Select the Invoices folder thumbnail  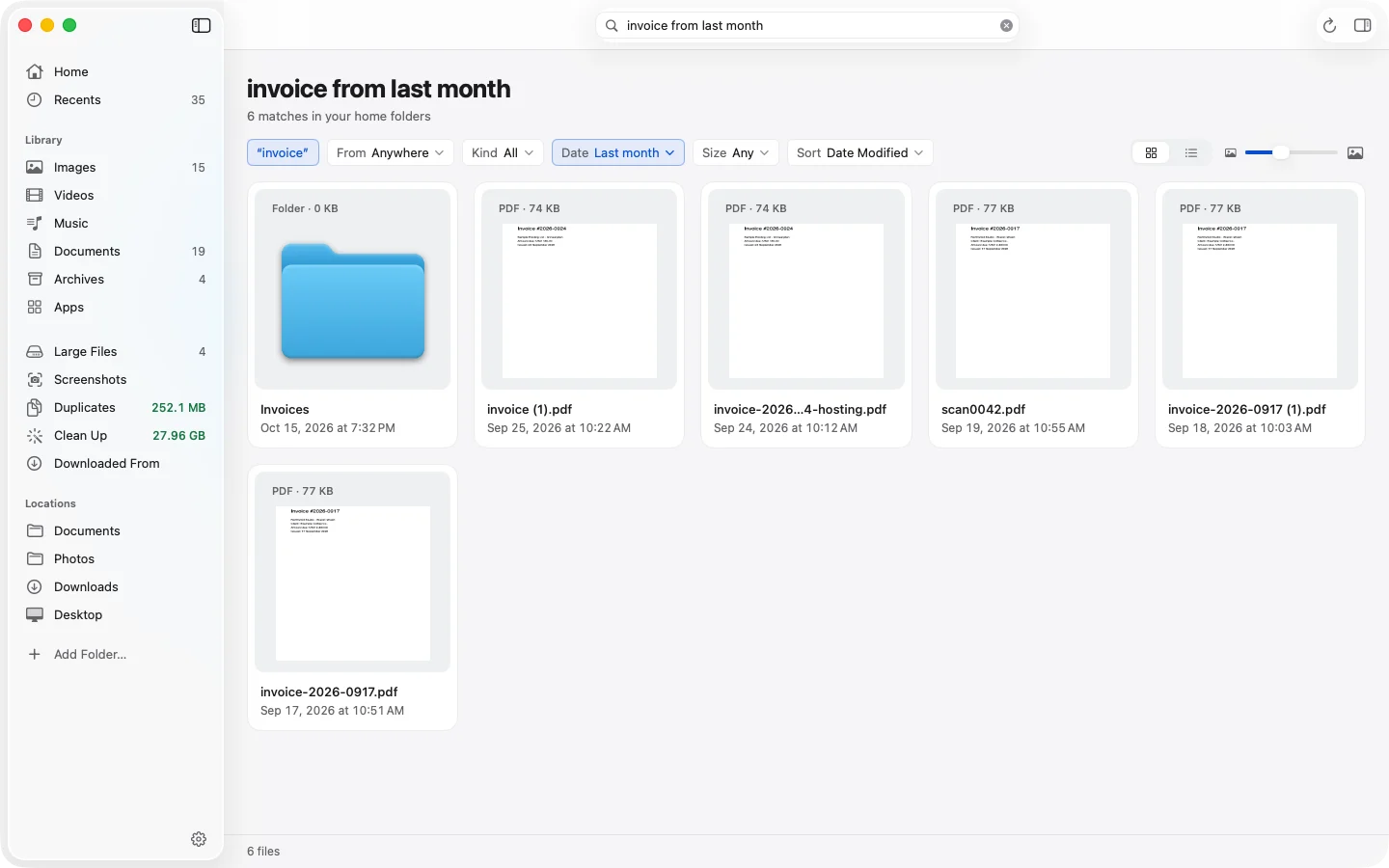pyautogui.click(x=353, y=289)
